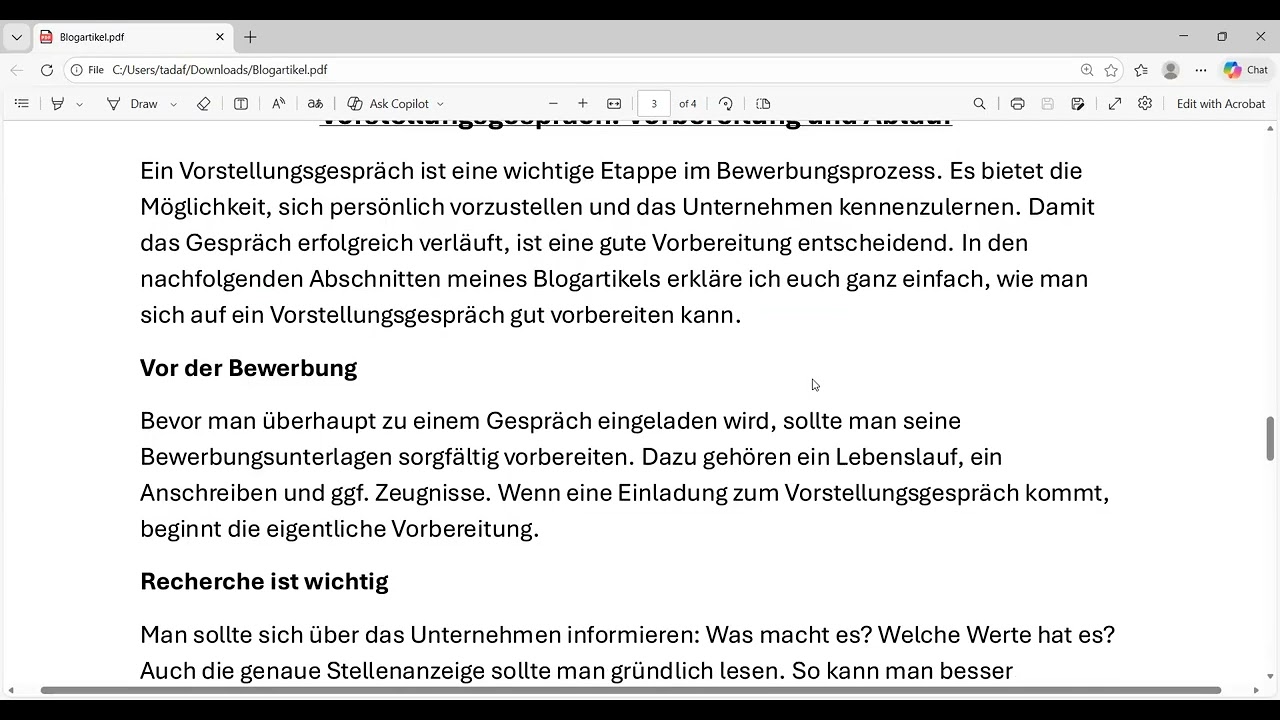The width and height of the screenshot is (1280, 720).
Task: Open the Translate tool
Action: (315, 104)
